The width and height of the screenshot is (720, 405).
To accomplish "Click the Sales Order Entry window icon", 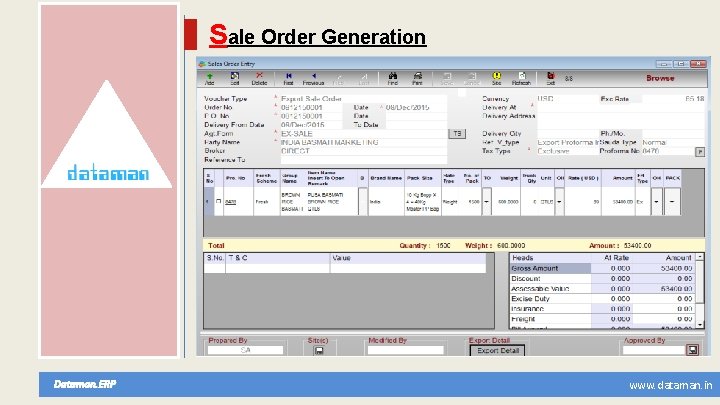I will tap(202, 64).
